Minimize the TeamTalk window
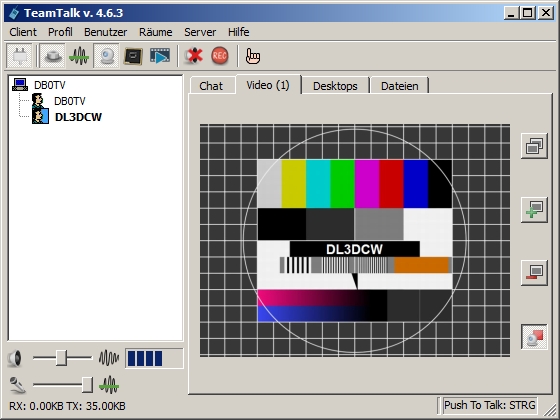Image resolution: width=560 pixels, height=420 pixels. 512,13
